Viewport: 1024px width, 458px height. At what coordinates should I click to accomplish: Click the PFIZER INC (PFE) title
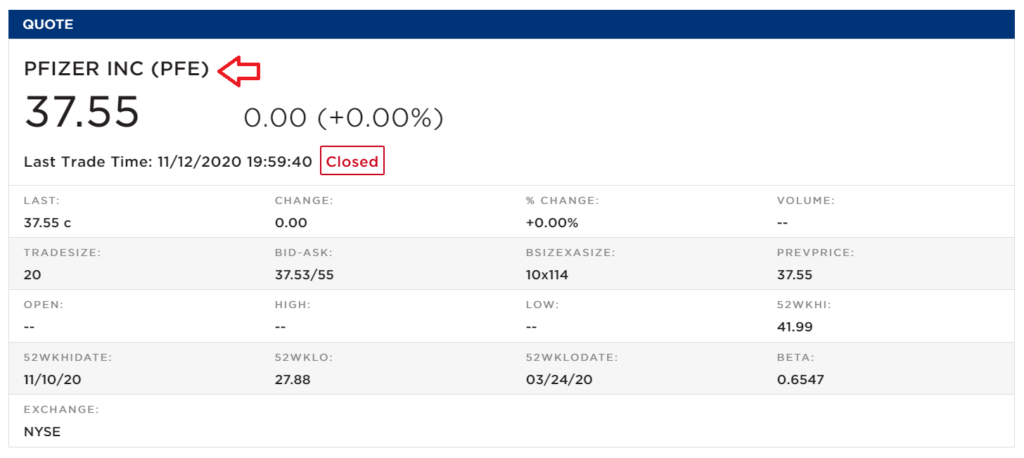pos(116,70)
